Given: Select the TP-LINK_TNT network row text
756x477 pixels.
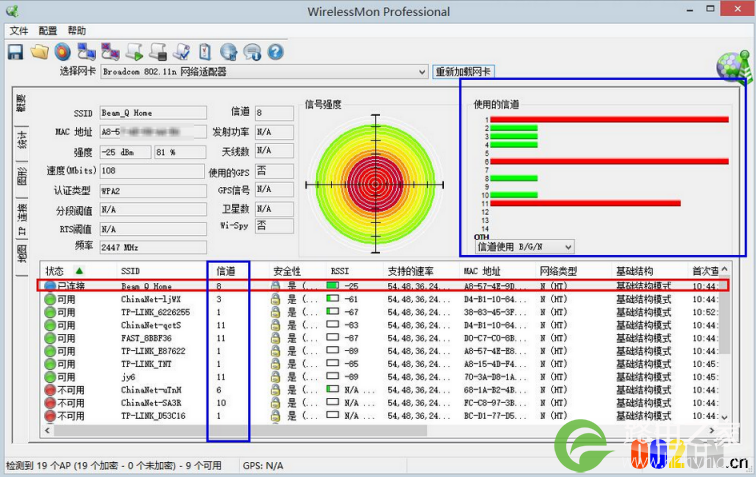Looking at the screenshot, I should 146,364.
